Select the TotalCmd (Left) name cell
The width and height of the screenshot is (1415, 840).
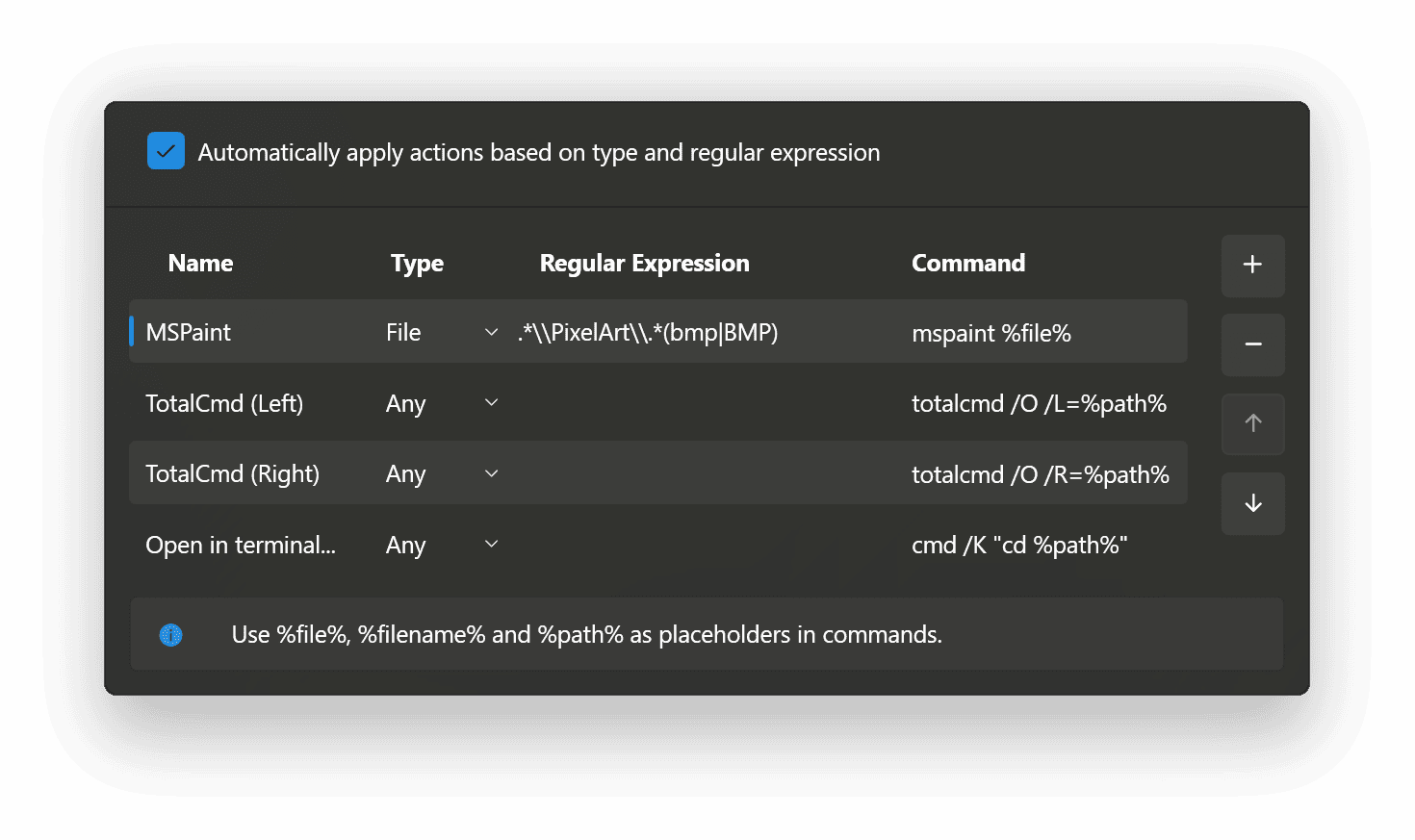pos(224,404)
